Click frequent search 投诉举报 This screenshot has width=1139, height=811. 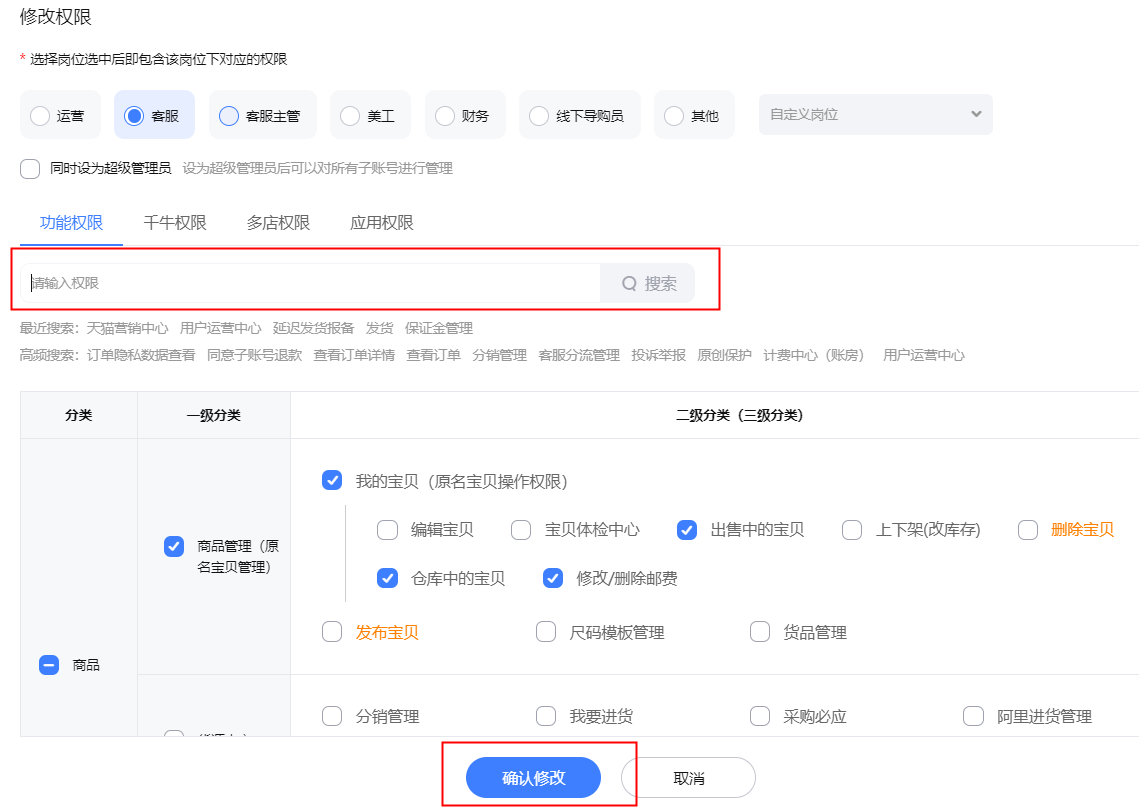click(x=659, y=355)
